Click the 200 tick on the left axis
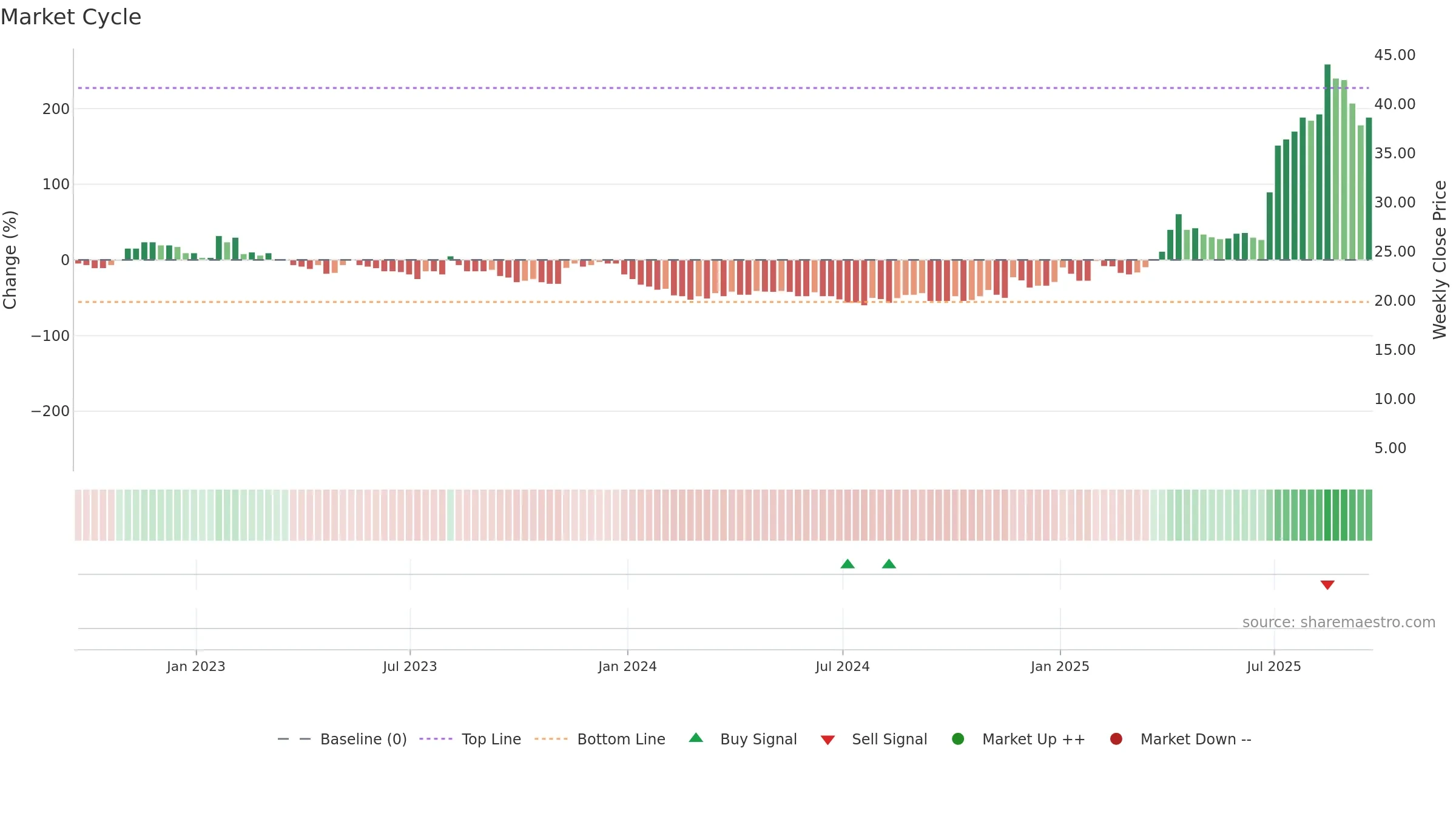The width and height of the screenshot is (1456, 819). (x=56, y=109)
